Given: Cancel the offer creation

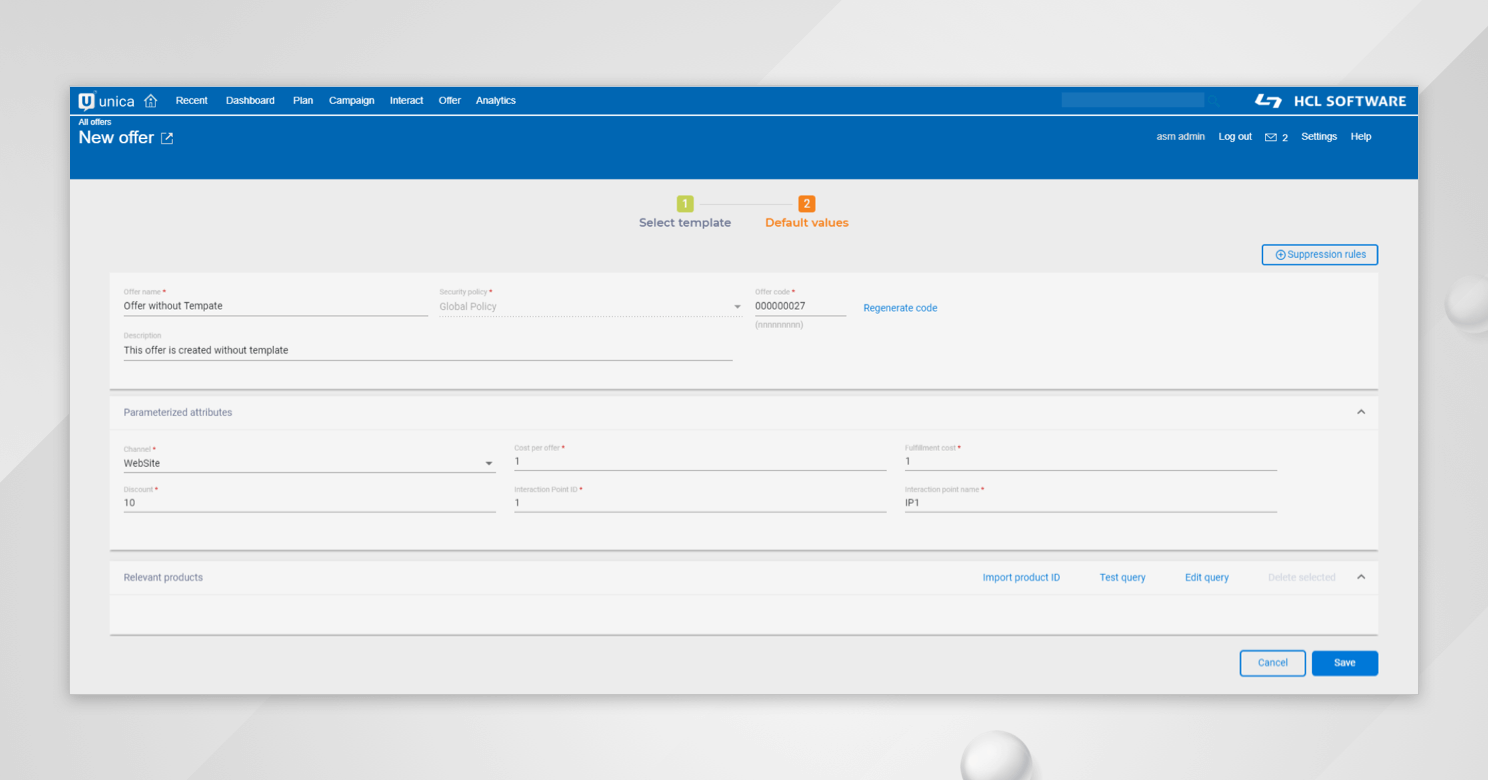Looking at the screenshot, I should click(x=1272, y=663).
